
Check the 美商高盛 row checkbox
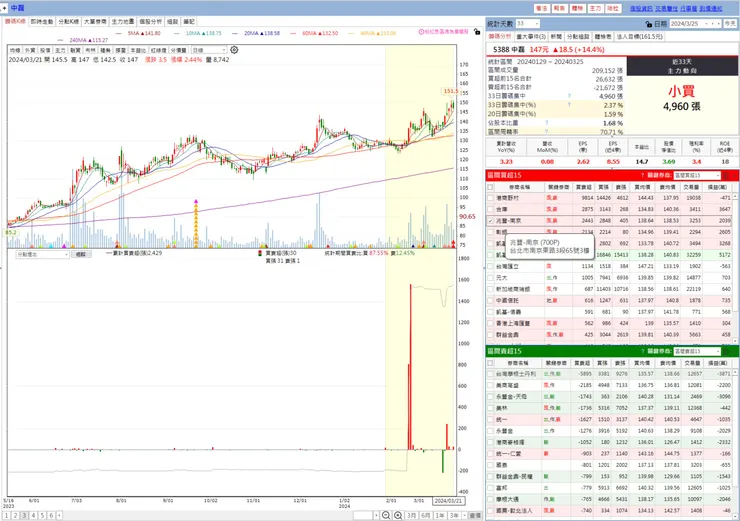[x=490, y=385]
